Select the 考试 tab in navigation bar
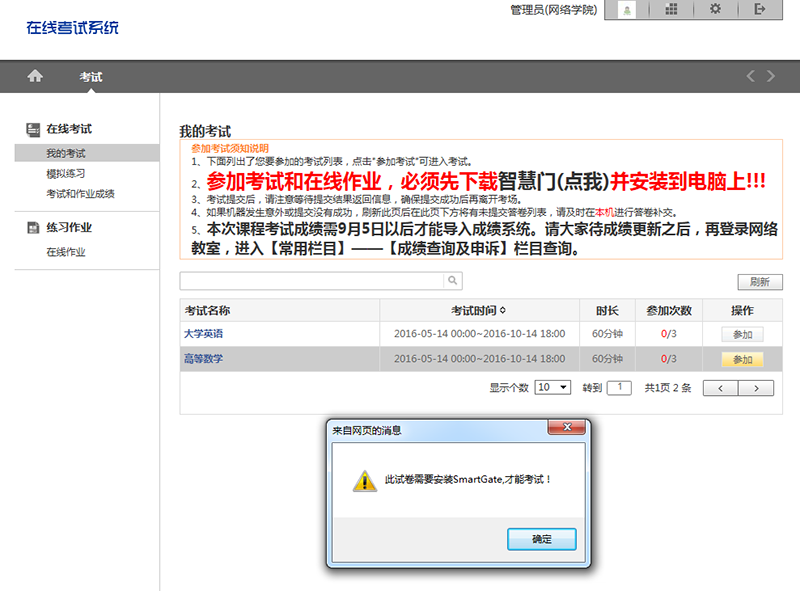 click(x=91, y=77)
